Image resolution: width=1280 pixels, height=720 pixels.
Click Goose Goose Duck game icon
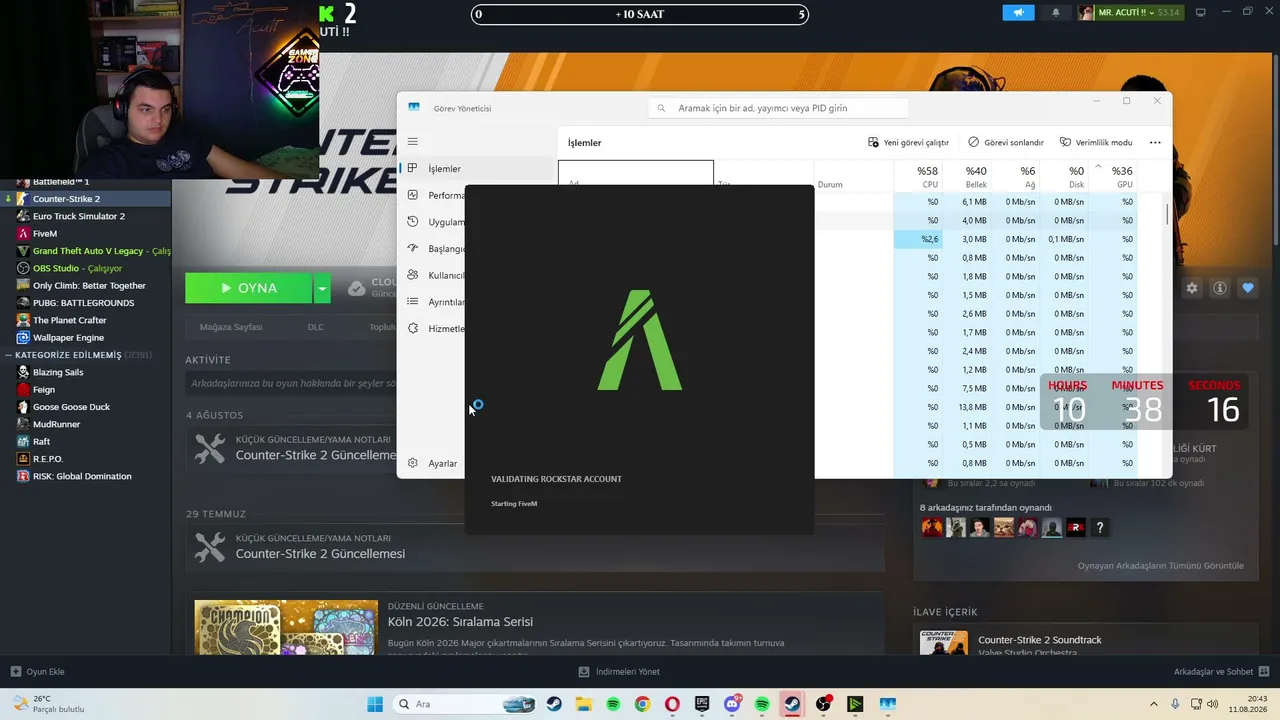[x=23, y=407]
